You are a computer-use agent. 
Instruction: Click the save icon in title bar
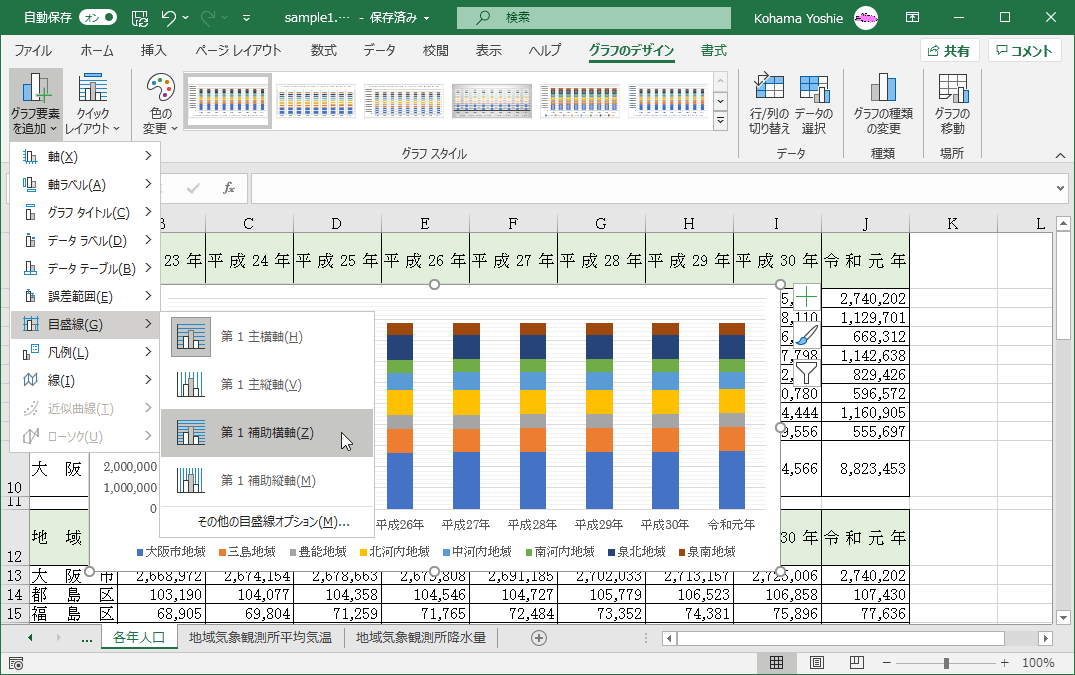[x=140, y=18]
